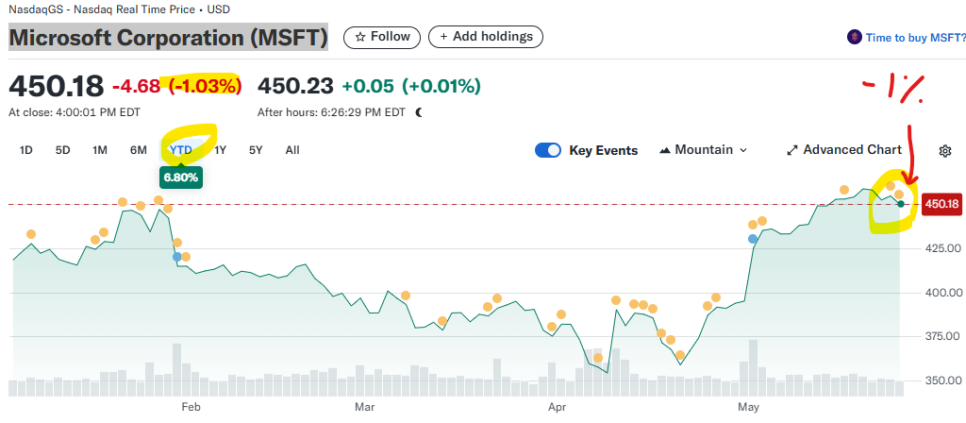Viewport: 966px width, 423px height.
Task: Click the Add holdings button
Action: point(485,37)
